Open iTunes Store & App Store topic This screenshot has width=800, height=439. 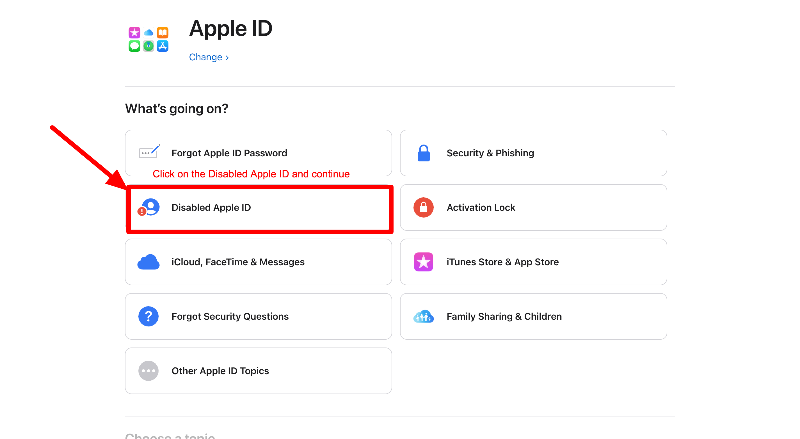click(x=533, y=262)
